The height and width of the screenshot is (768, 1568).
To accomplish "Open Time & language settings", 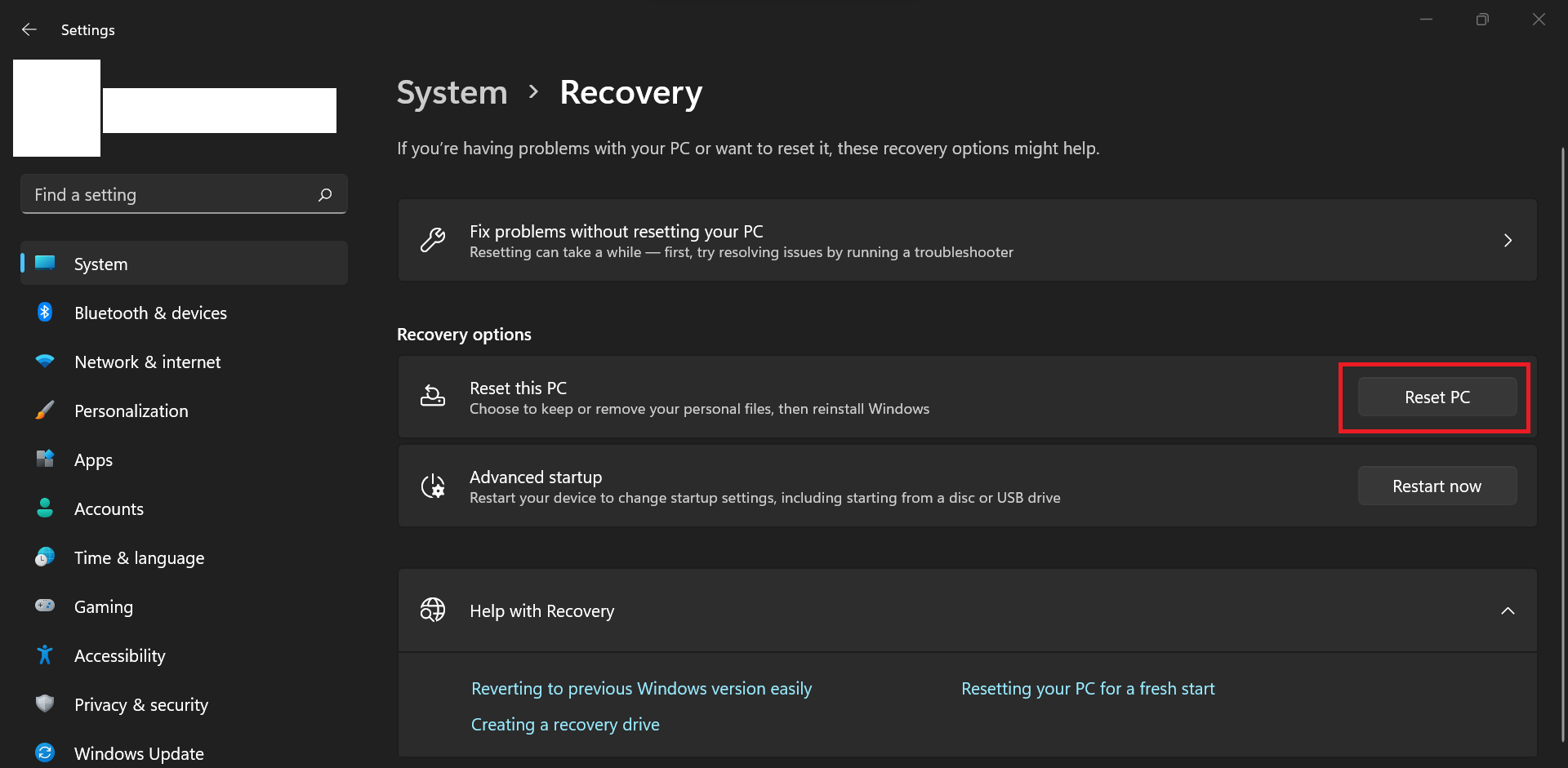I will (x=139, y=558).
